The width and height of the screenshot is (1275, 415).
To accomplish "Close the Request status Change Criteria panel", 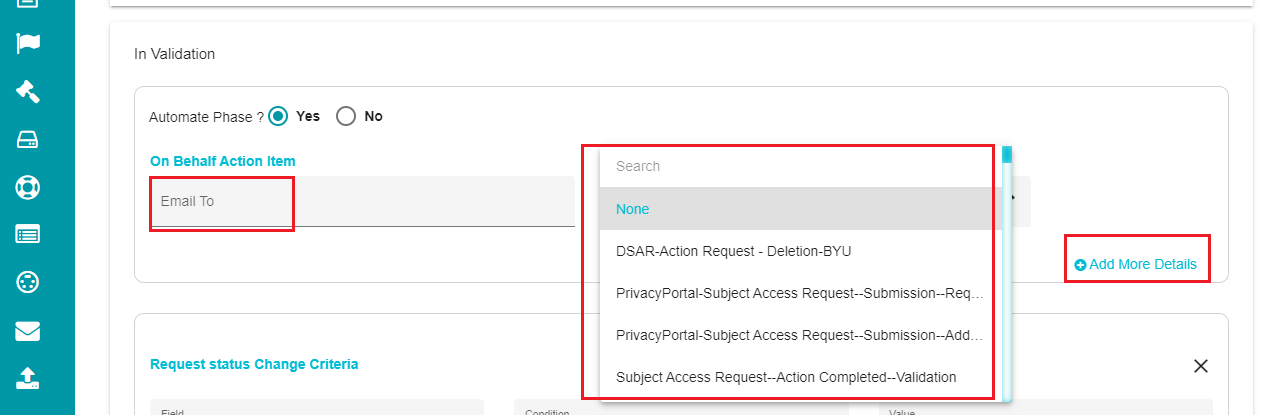I will tap(1201, 366).
